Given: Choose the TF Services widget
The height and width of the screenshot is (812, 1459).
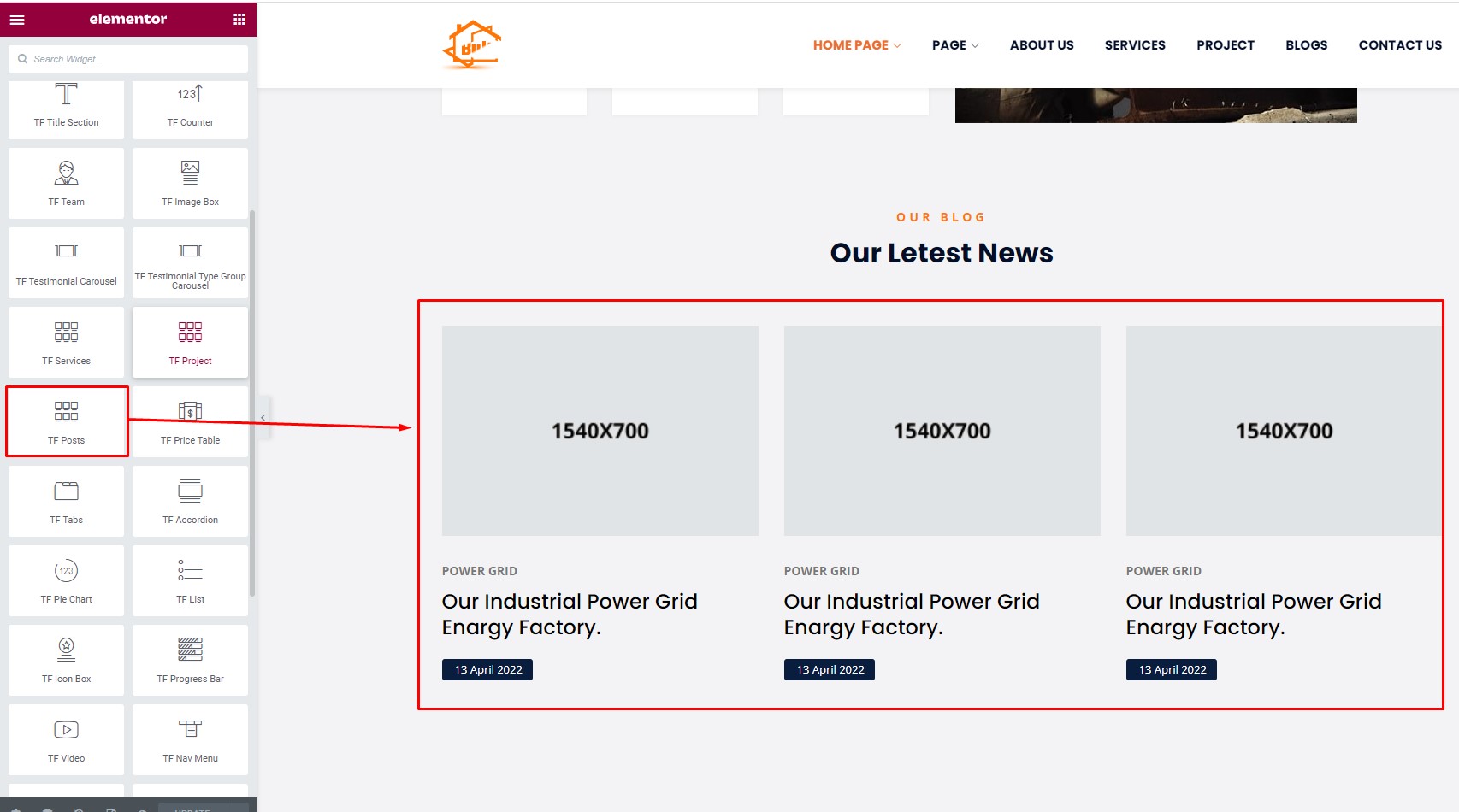Looking at the screenshot, I should (x=66, y=342).
